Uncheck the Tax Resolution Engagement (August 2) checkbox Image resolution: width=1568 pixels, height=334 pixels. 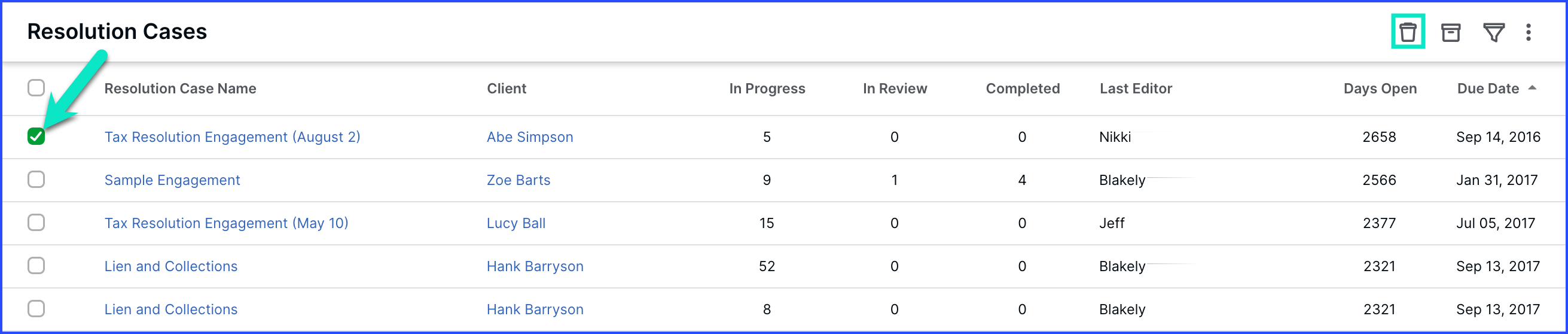tap(36, 136)
